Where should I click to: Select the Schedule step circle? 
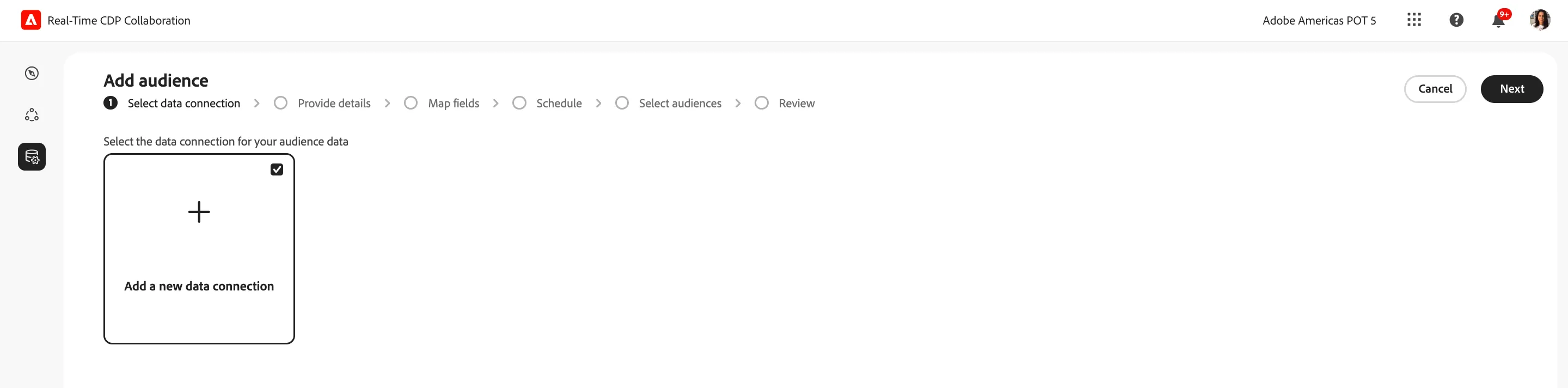519,103
